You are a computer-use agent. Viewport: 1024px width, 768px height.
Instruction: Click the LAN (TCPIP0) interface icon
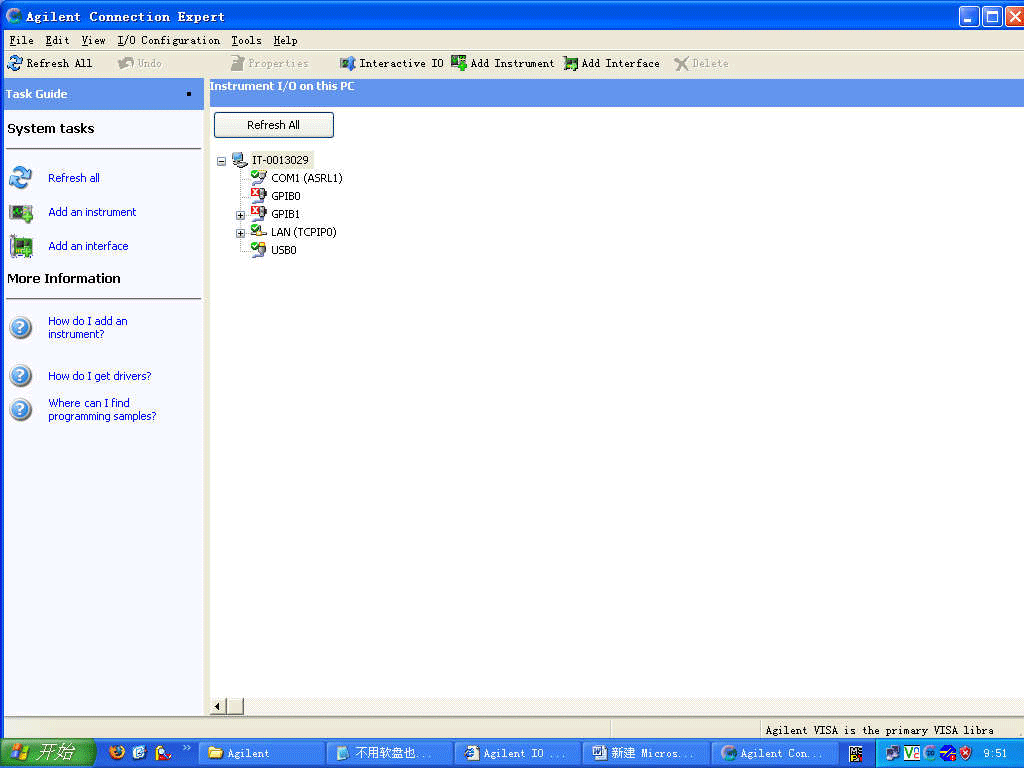pos(259,231)
